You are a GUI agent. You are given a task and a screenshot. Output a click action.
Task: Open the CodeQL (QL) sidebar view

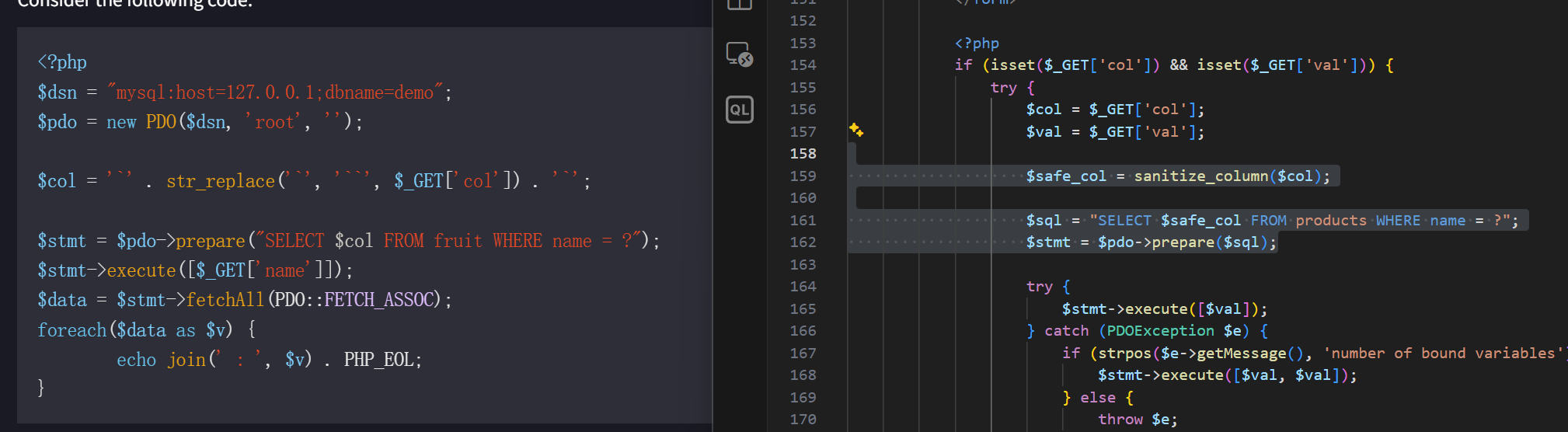point(739,110)
